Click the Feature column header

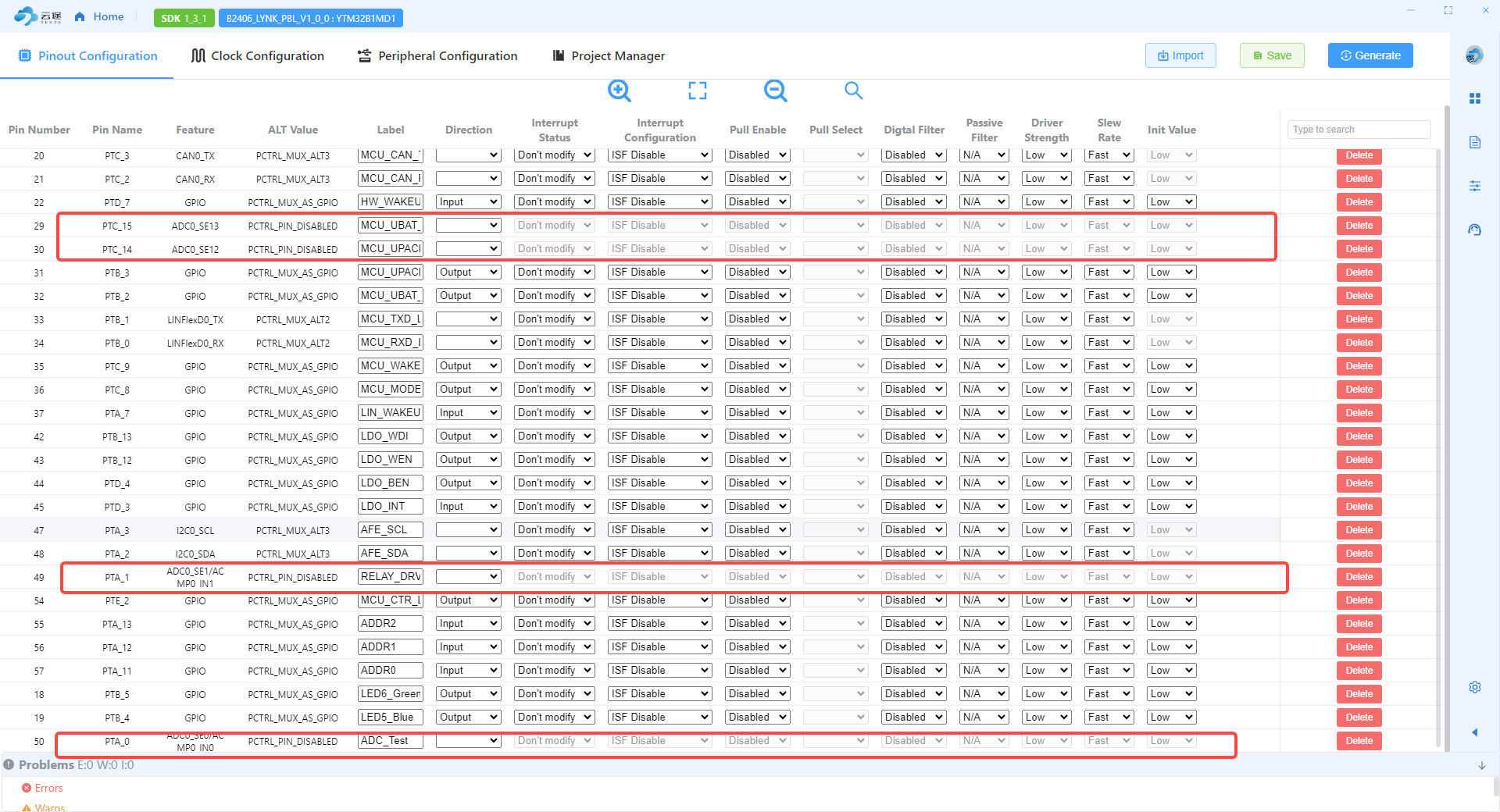click(x=195, y=130)
